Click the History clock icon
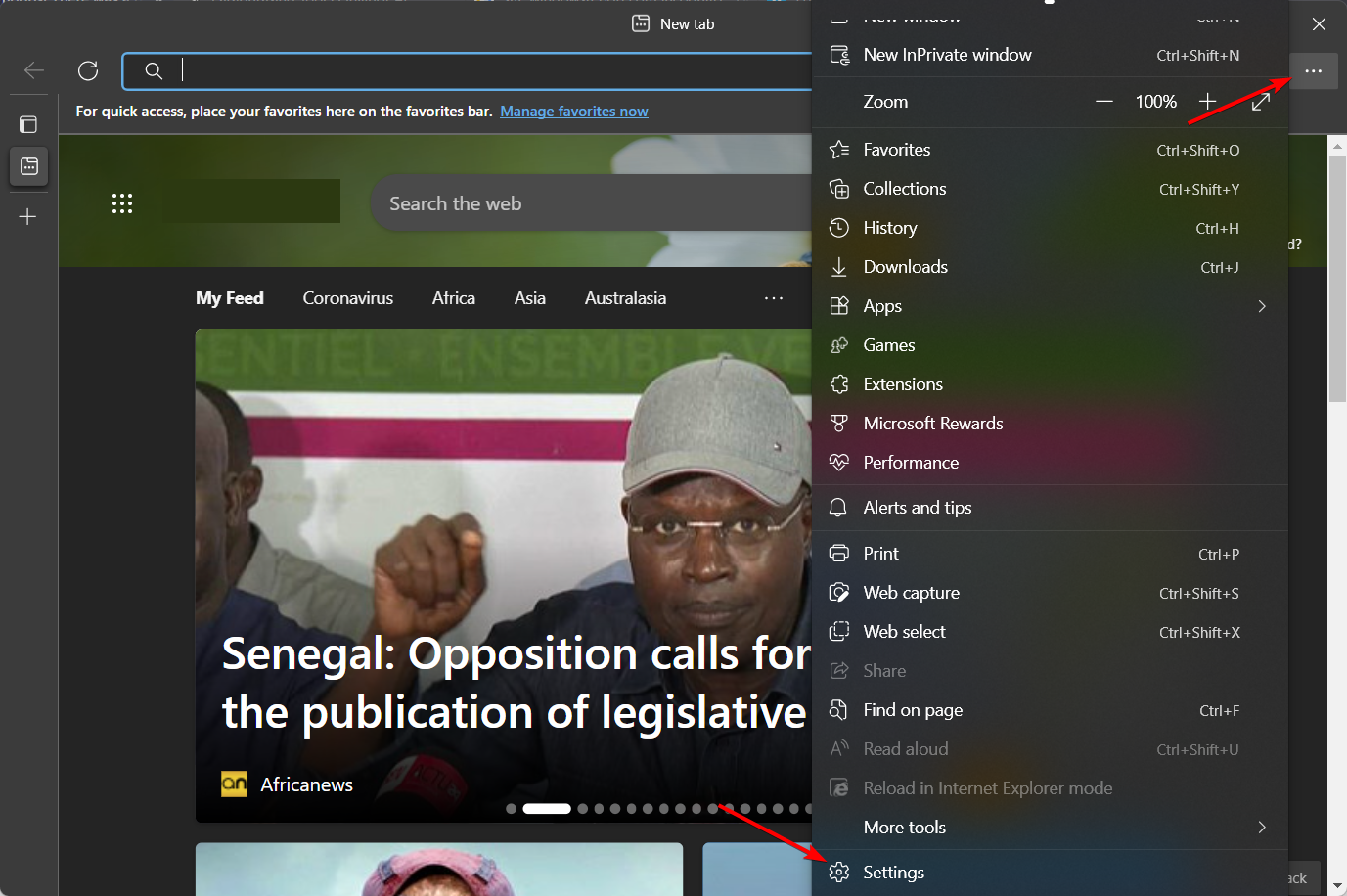Screen dimensions: 1347x896 point(839,228)
